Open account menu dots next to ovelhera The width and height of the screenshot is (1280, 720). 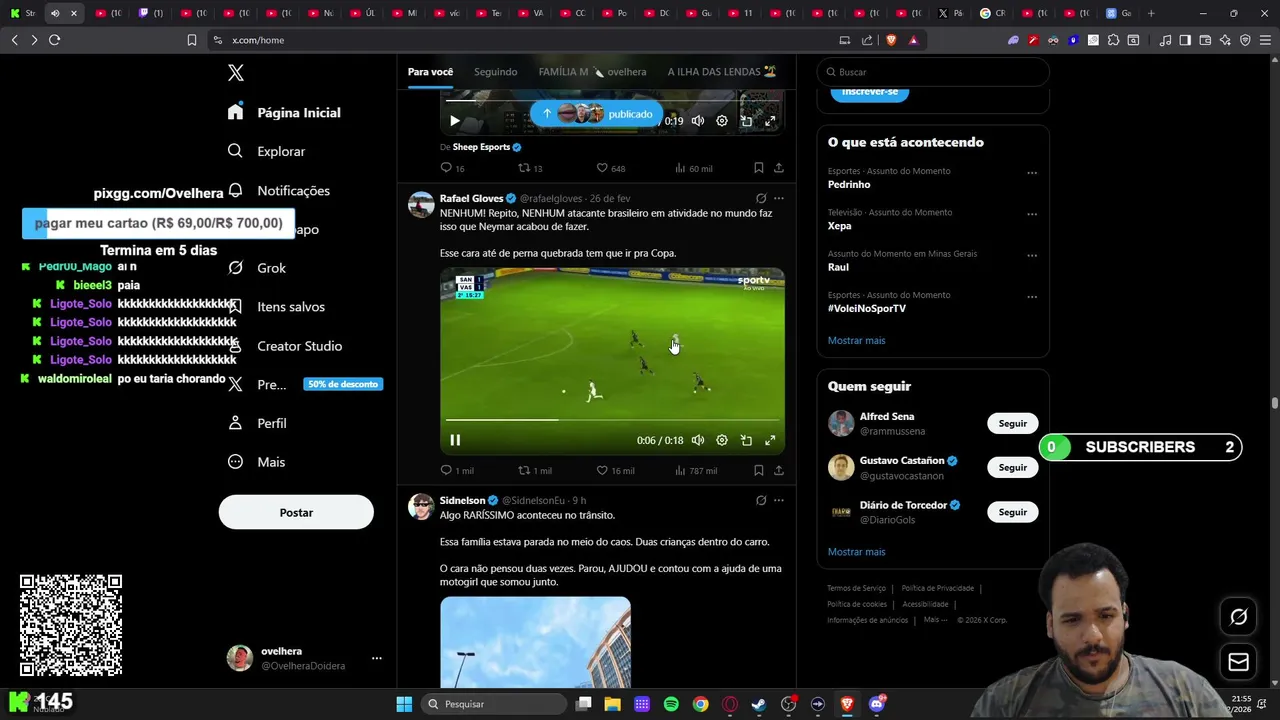(377, 658)
